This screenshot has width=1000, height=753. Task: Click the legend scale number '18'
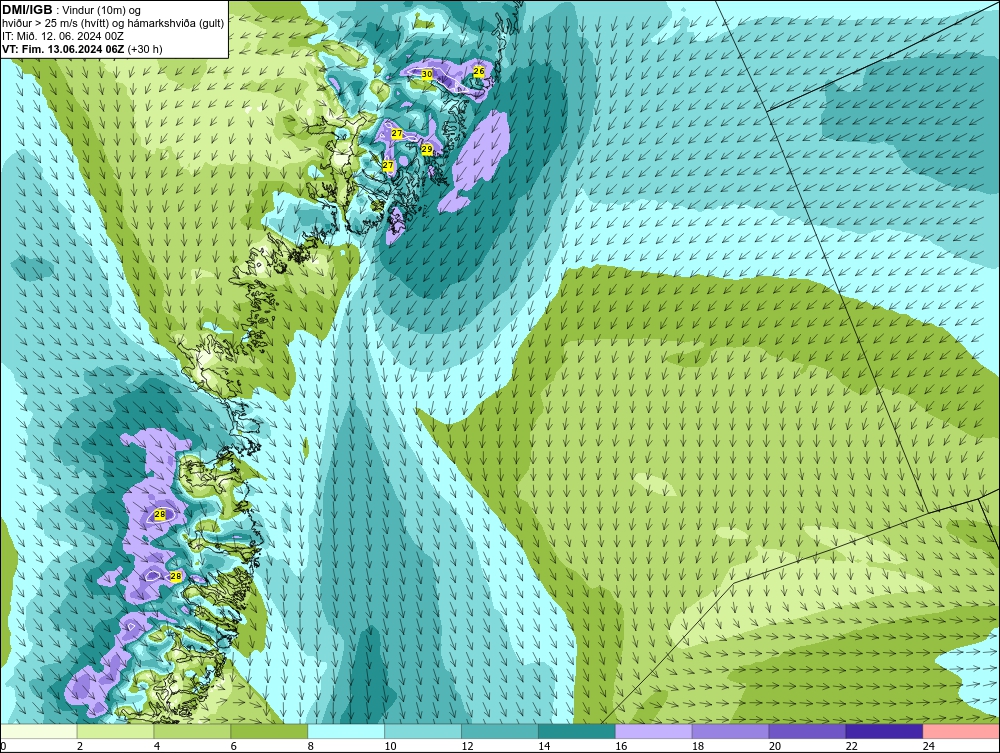click(698, 746)
